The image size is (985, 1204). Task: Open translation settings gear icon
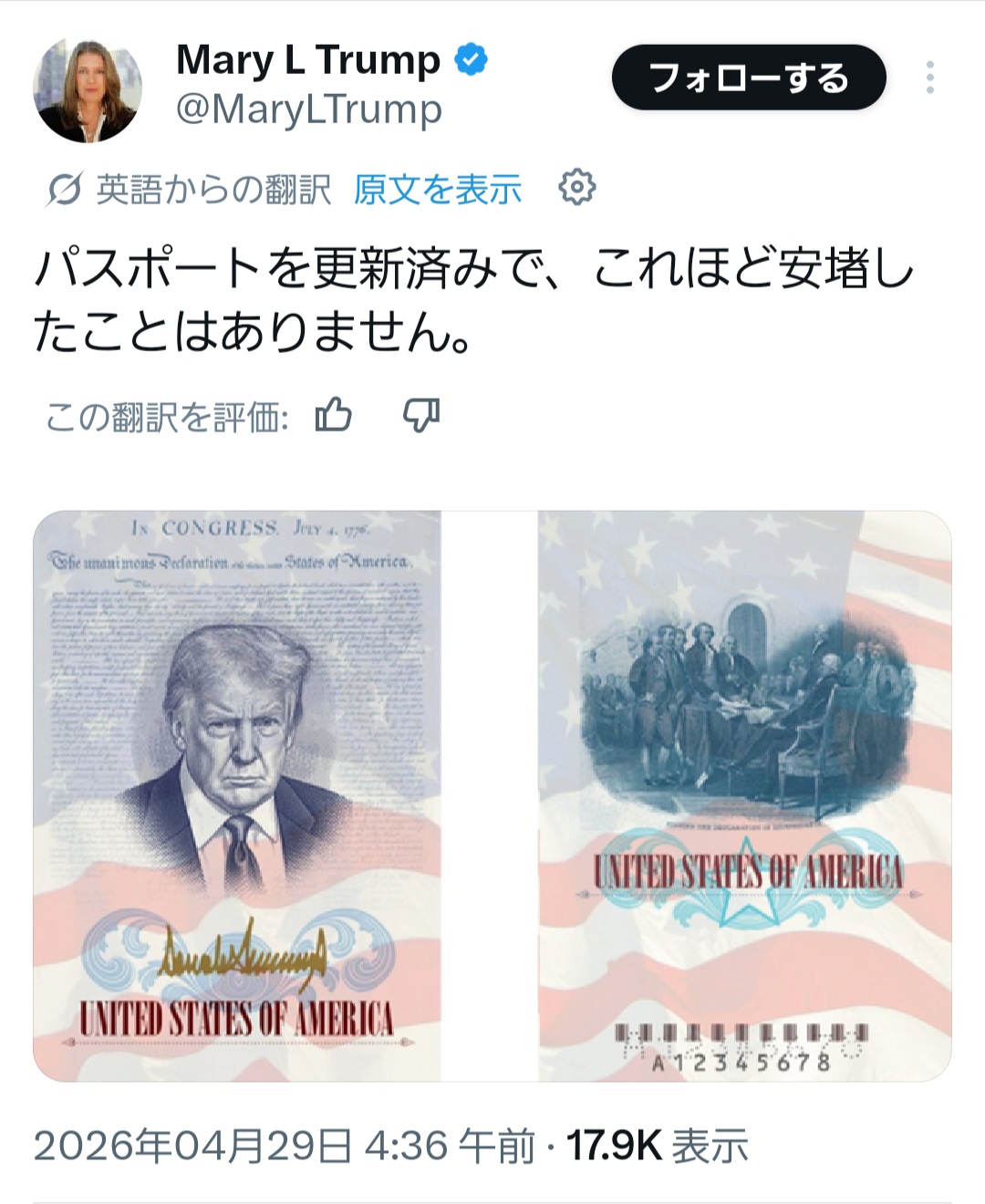tap(576, 188)
